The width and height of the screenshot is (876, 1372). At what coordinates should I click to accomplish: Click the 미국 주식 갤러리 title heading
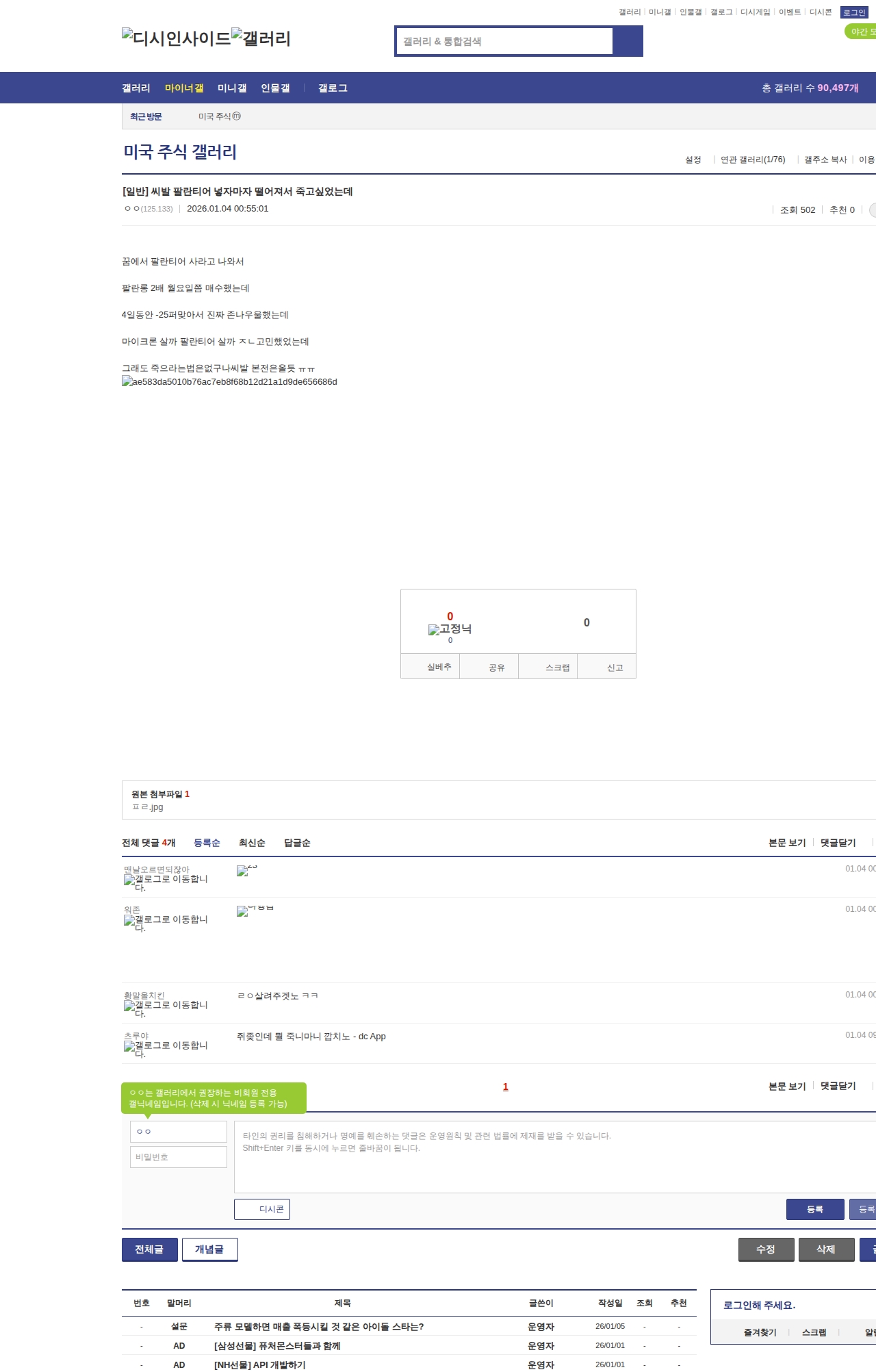(180, 152)
